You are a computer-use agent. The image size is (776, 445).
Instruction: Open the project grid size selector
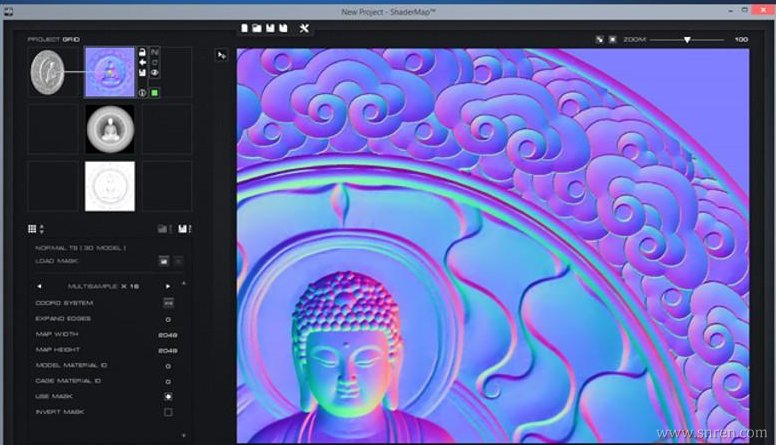pyautogui.click(x=35, y=229)
